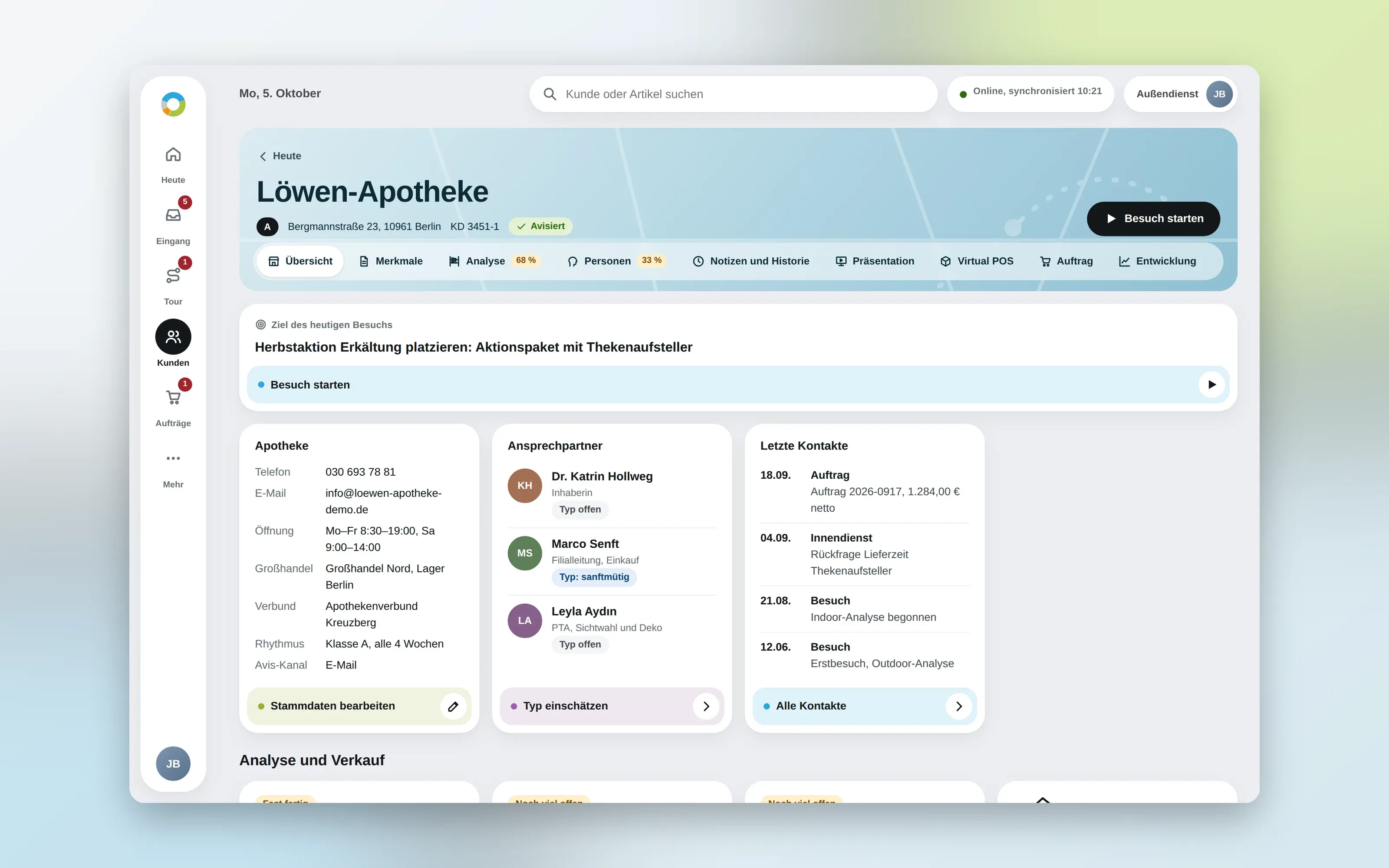Click the Online, synchronisiert 10:21 status pill

tap(1031, 94)
